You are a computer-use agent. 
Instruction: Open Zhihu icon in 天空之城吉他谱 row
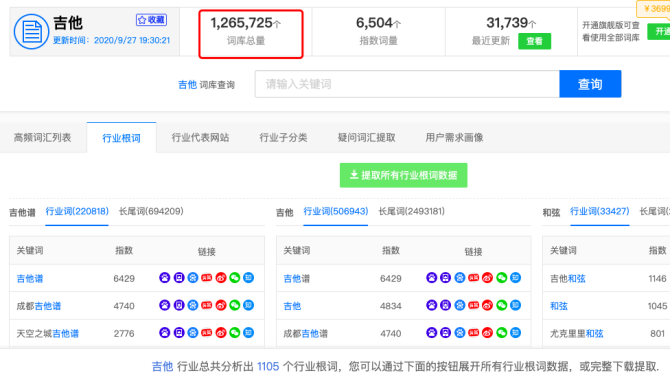pos(249,333)
